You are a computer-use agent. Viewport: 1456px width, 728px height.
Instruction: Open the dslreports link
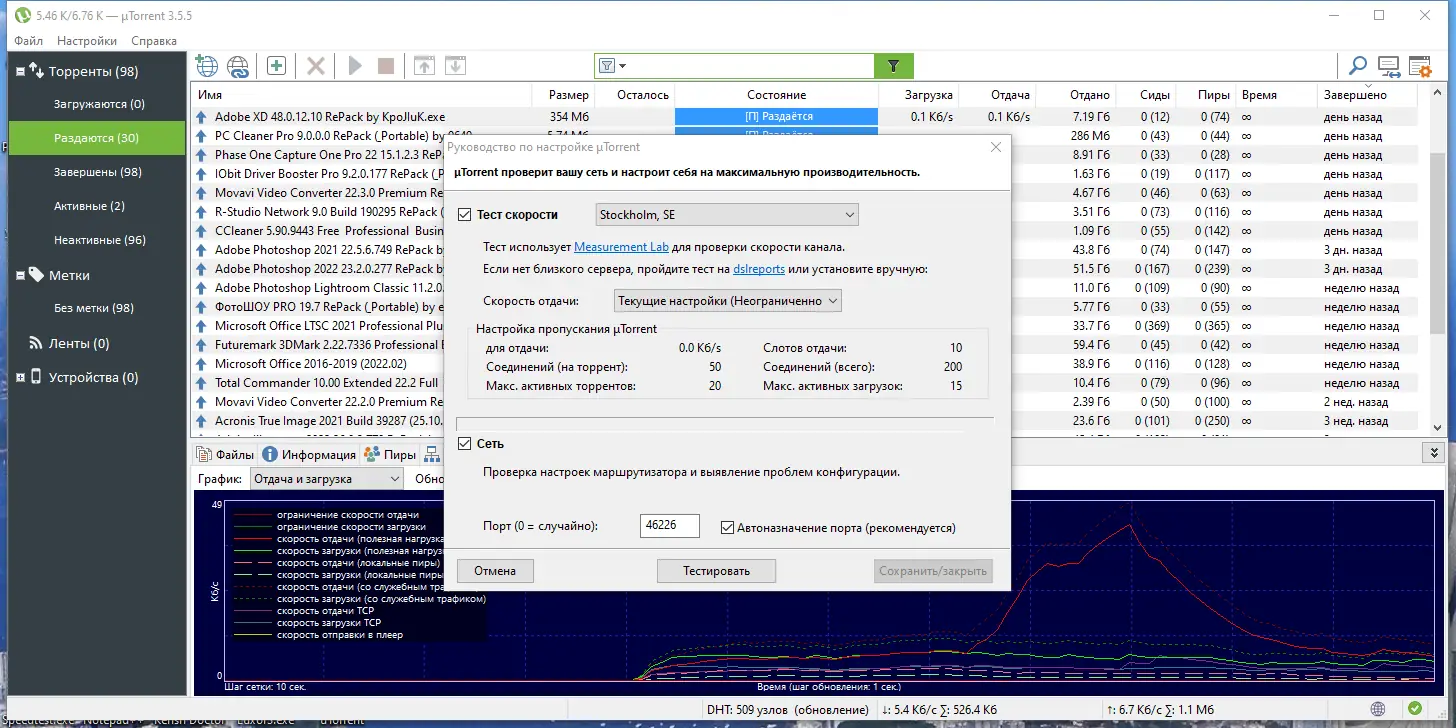point(759,269)
